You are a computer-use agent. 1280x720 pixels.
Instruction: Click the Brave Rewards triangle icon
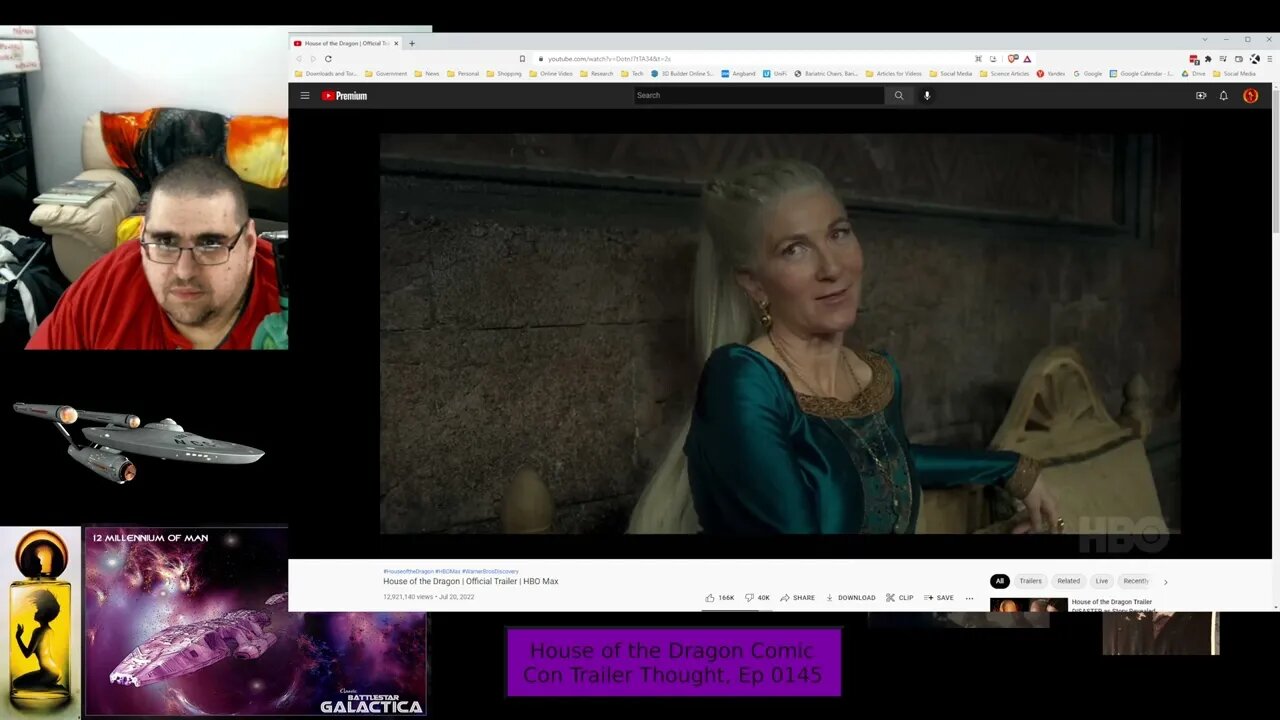point(1027,59)
